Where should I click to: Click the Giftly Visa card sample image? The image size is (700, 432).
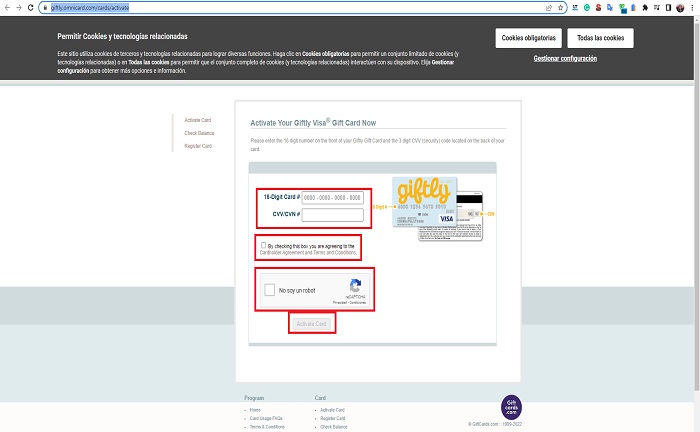(425, 202)
